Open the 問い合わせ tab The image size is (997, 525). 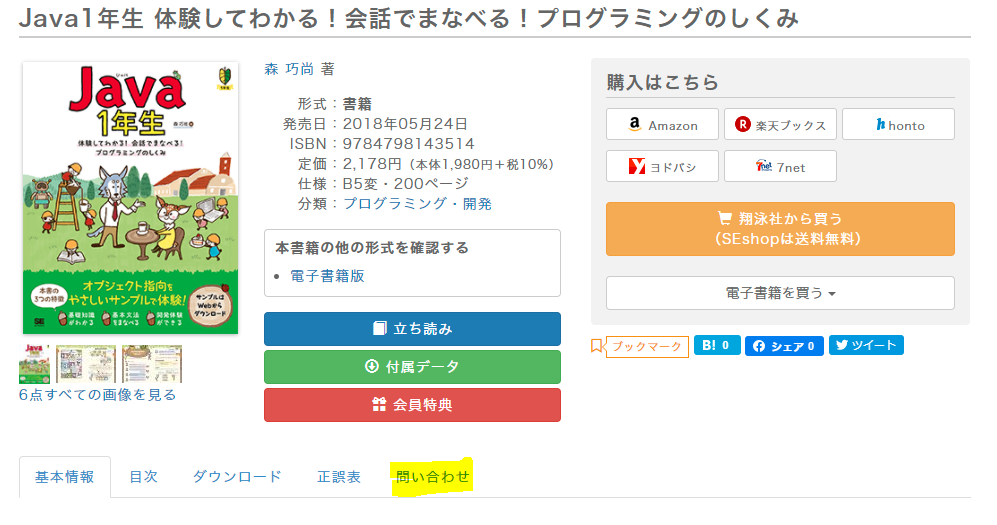point(432,477)
